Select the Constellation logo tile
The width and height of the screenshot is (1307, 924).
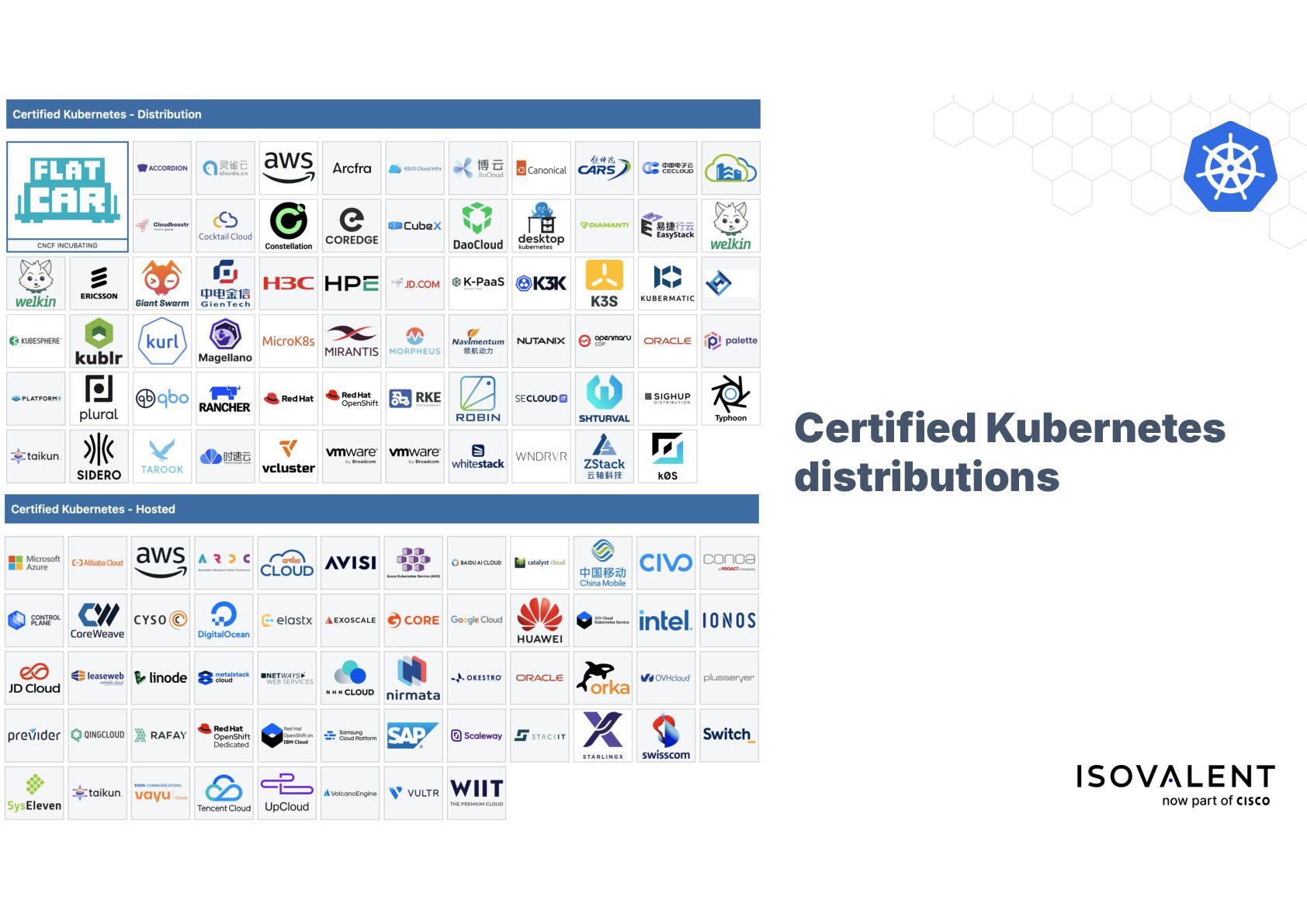click(x=289, y=226)
